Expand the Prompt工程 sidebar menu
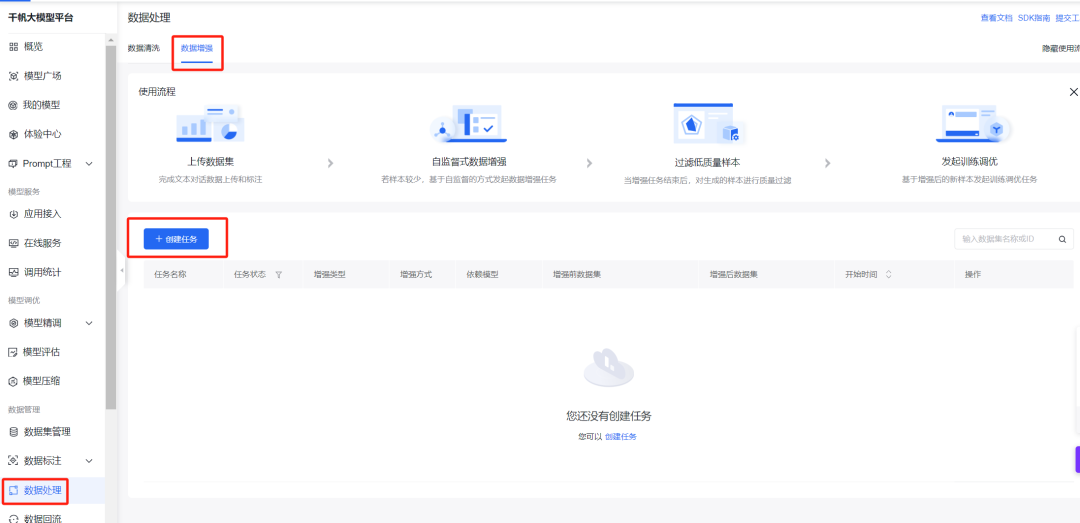The image size is (1080, 523). pyautogui.click(x=89, y=164)
